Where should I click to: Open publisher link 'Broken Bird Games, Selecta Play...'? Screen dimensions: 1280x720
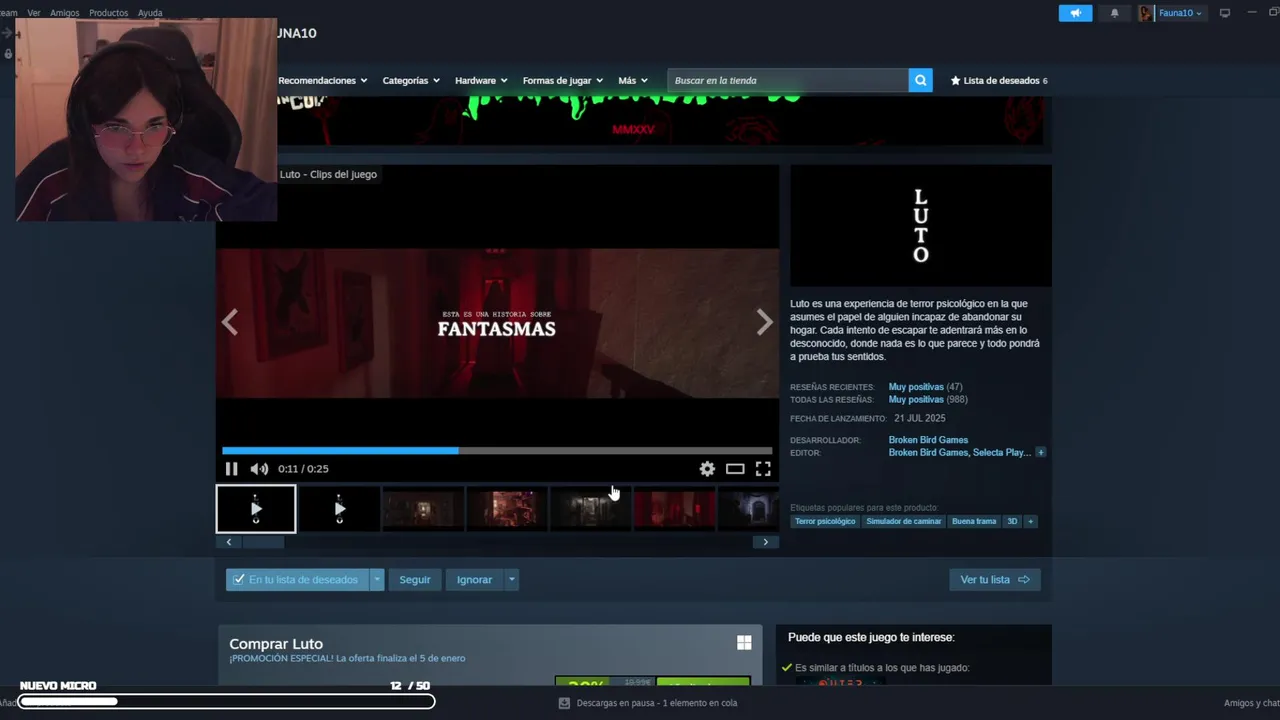point(959,453)
